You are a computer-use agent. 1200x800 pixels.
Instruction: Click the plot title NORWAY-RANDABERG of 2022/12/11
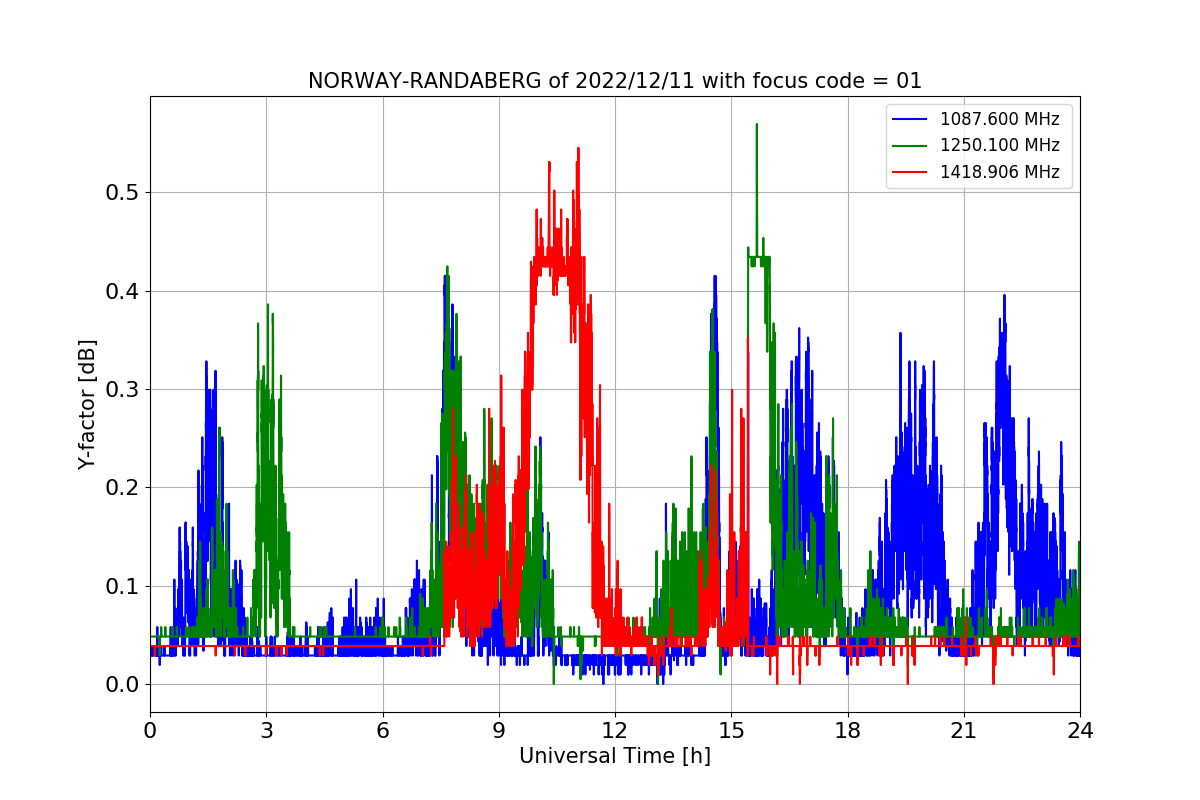[x=614, y=81]
